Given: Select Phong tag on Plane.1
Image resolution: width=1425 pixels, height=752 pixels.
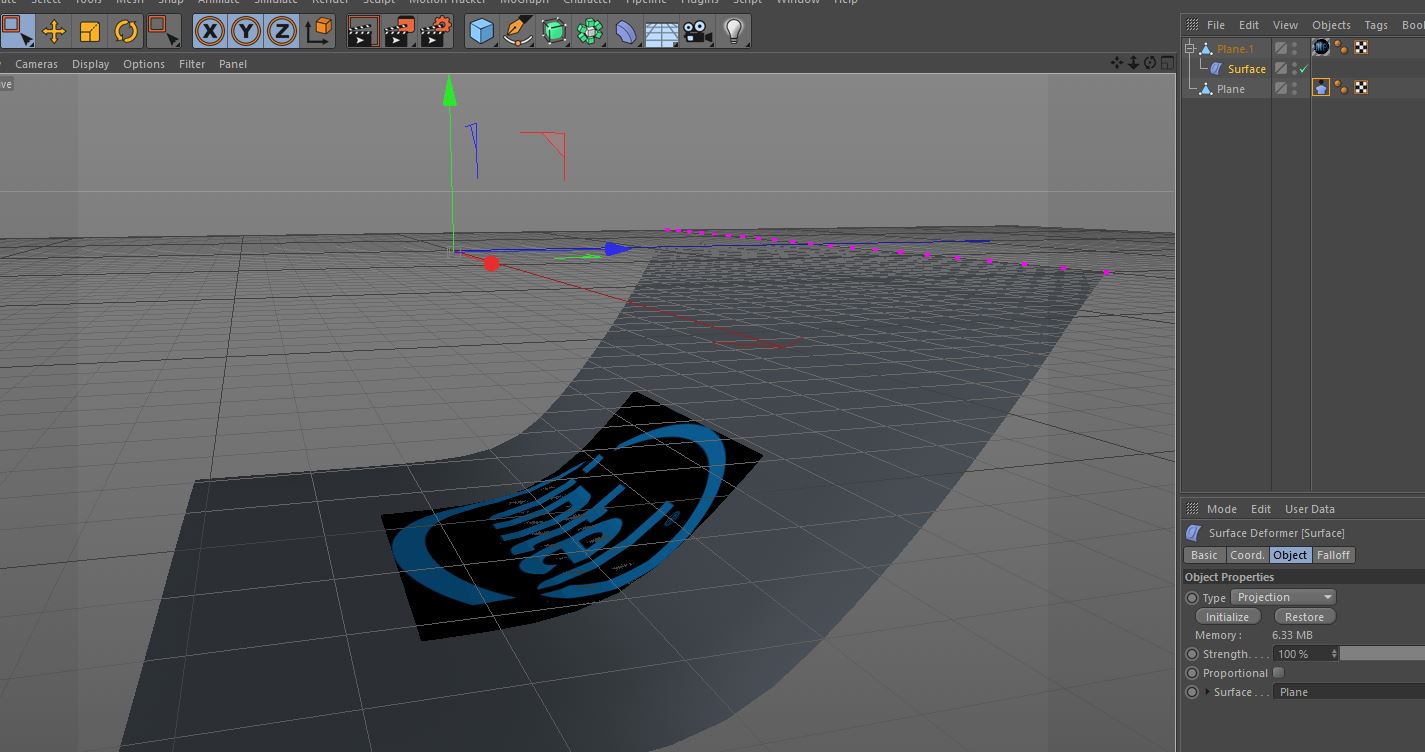Looking at the screenshot, I should [x=1341, y=47].
